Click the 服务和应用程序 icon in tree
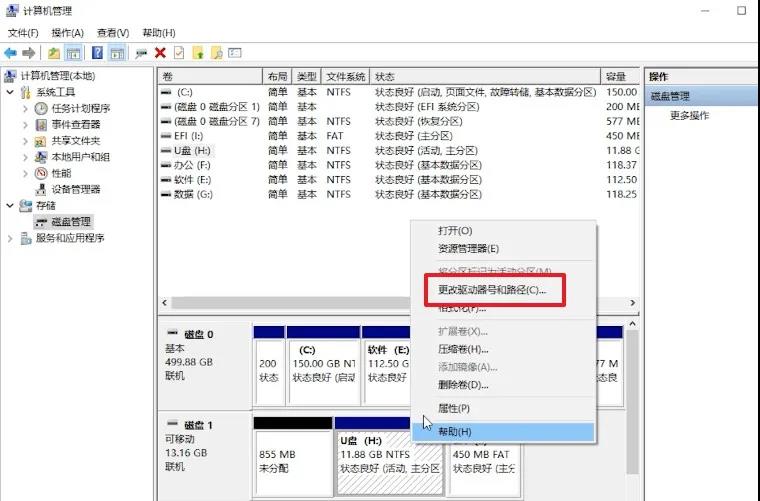This screenshot has width=760, height=501. 26,238
